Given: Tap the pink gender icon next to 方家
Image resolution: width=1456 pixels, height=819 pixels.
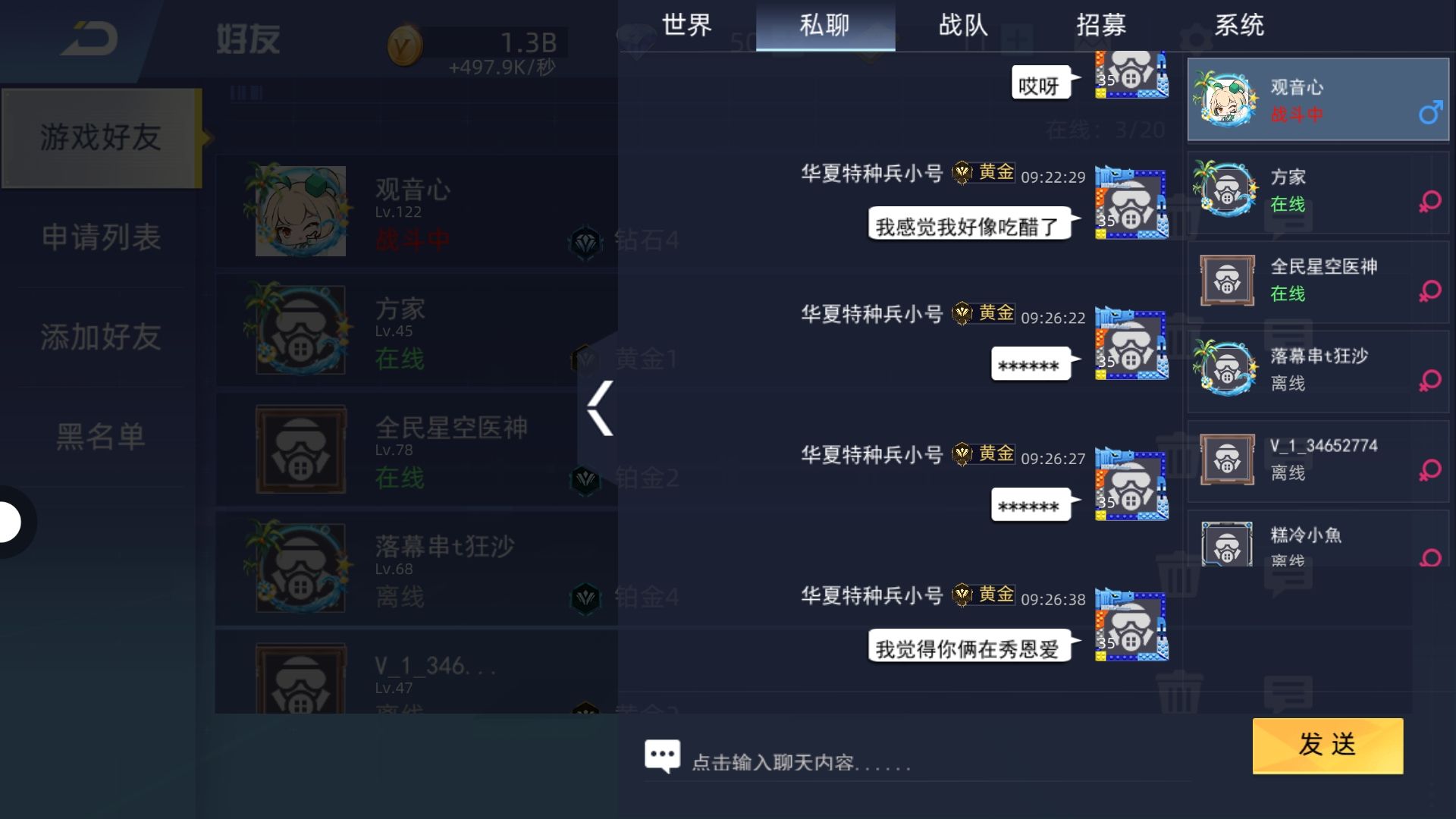Looking at the screenshot, I should point(1430,202).
